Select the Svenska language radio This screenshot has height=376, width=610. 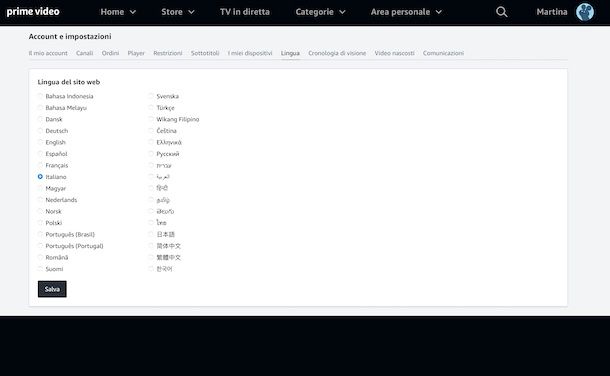tap(151, 96)
